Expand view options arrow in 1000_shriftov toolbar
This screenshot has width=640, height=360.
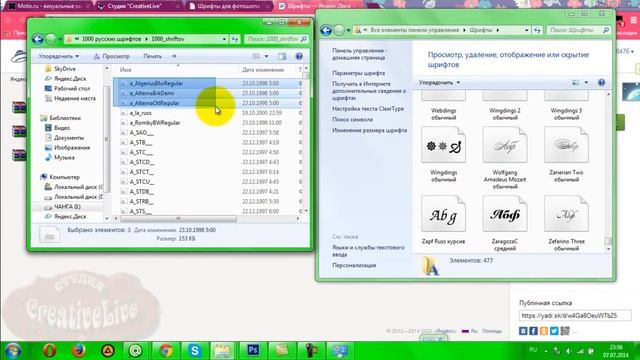[x=267, y=56]
